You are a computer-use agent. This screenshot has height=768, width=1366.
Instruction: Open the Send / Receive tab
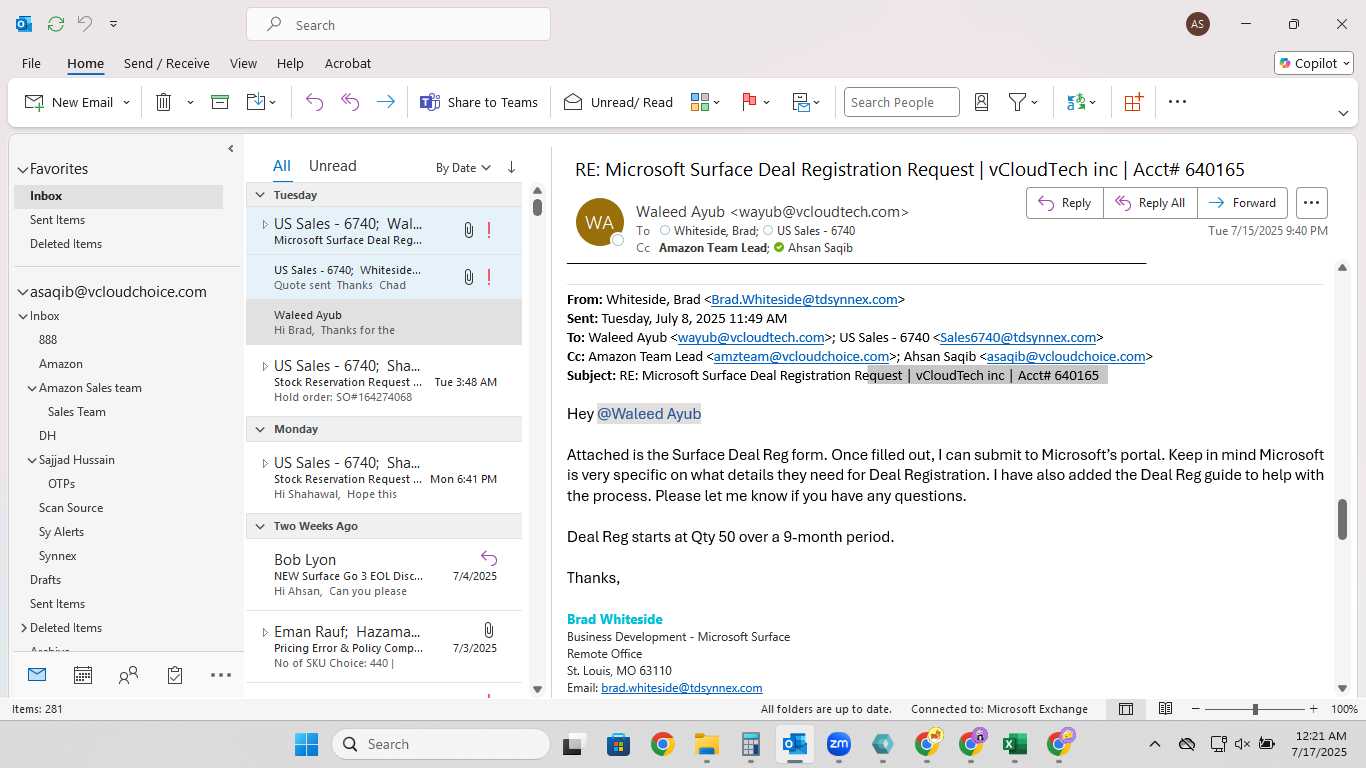(x=167, y=63)
